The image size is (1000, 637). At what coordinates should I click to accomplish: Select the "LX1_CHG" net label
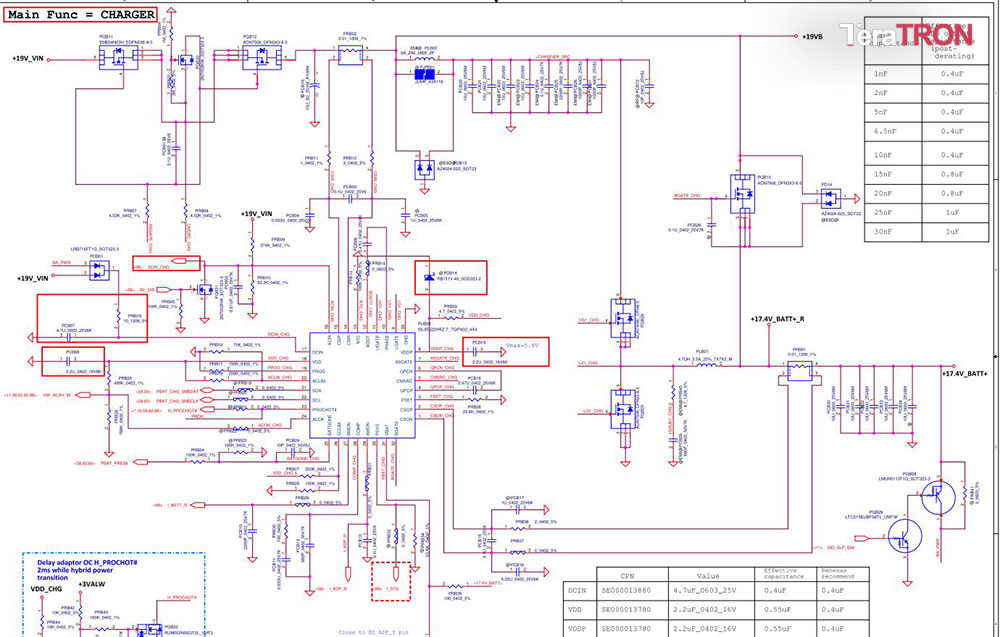click(x=588, y=363)
